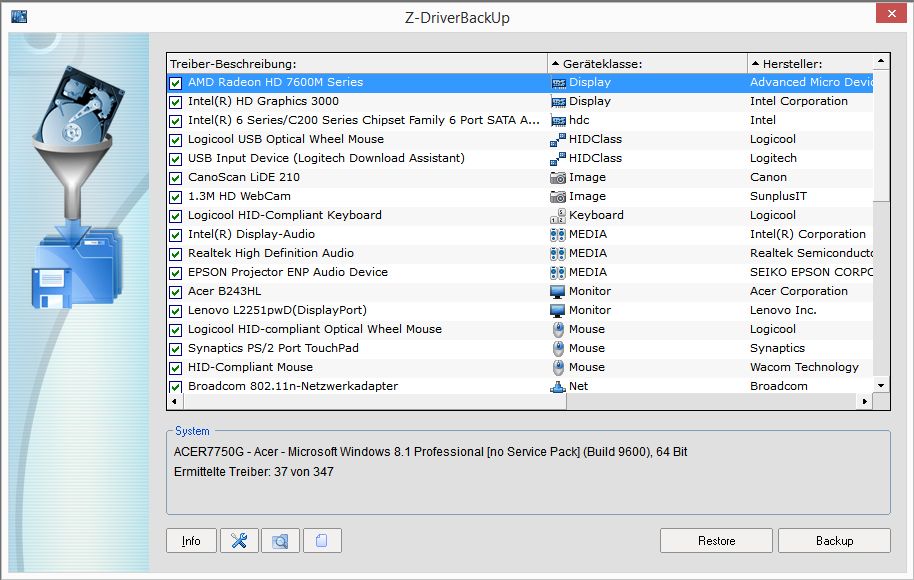
Task: Uncheck Logicool HID-compliant Optical Wheel Mouse
Action: click(x=175, y=331)
